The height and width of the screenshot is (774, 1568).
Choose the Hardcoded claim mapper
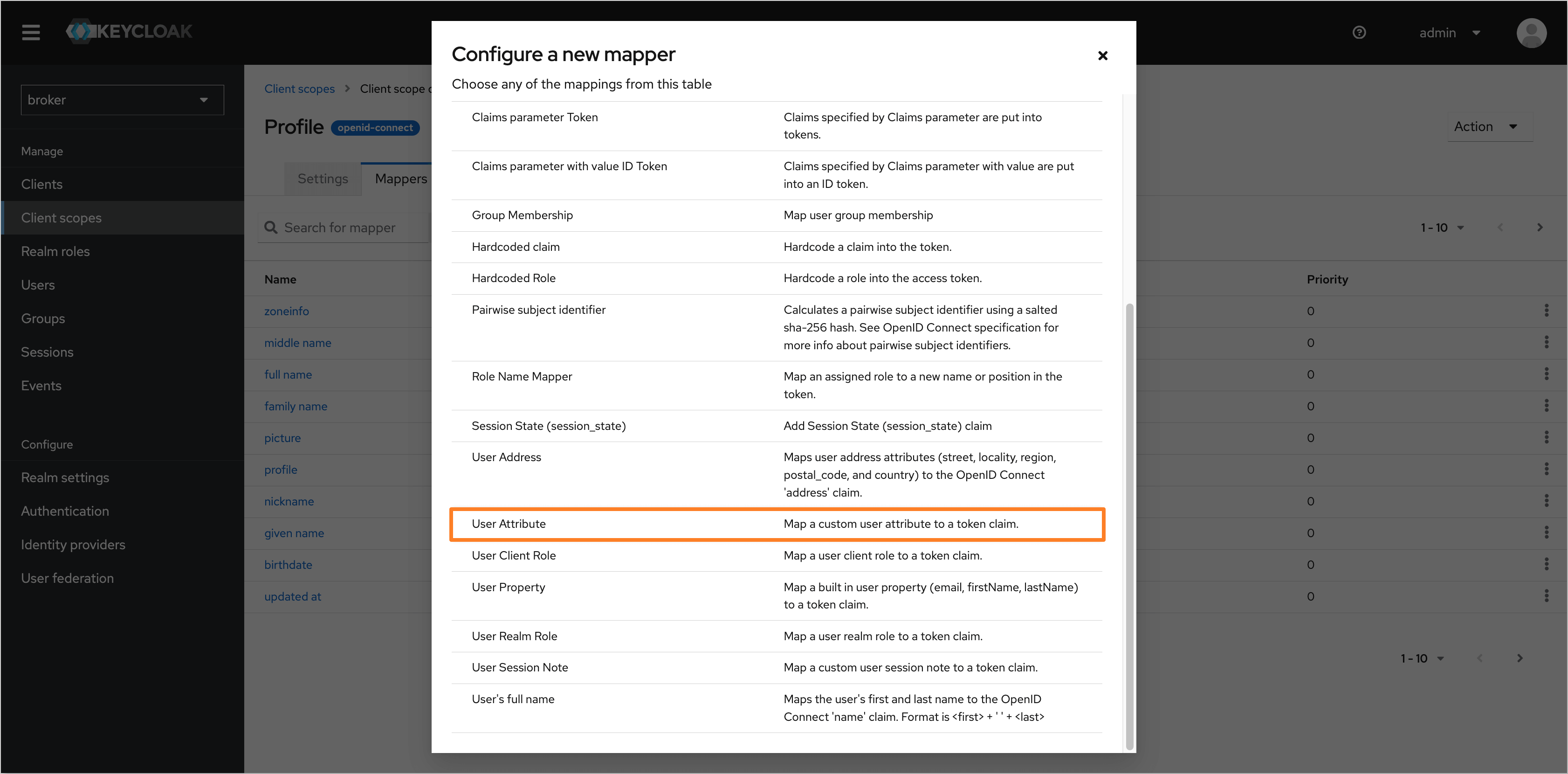[516, 247]
